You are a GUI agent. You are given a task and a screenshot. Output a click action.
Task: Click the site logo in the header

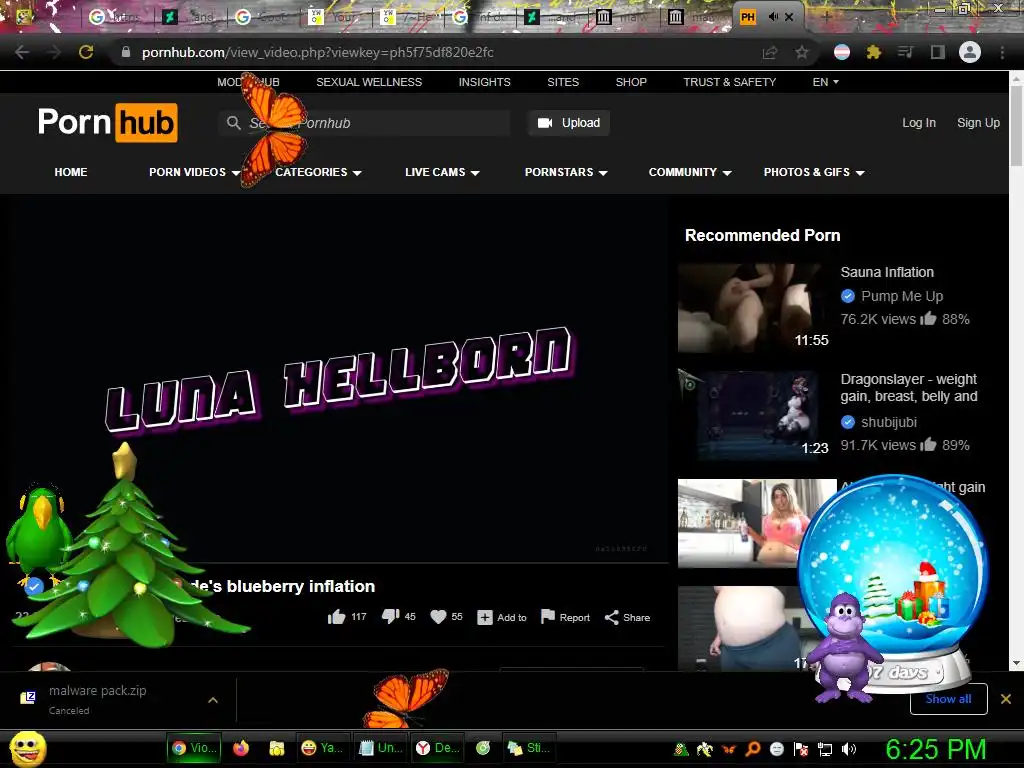click(x=108, y=122)
